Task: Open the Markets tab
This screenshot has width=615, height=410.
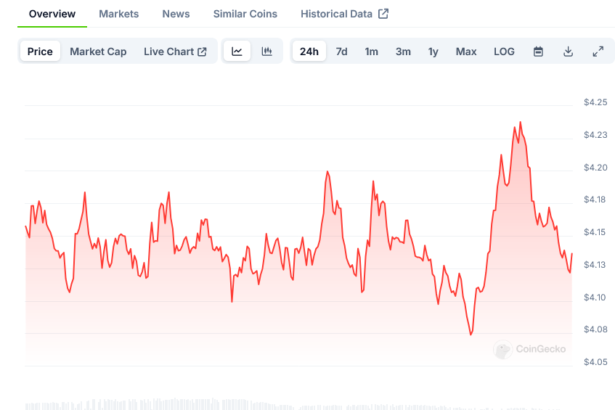Action: point(119,14)
